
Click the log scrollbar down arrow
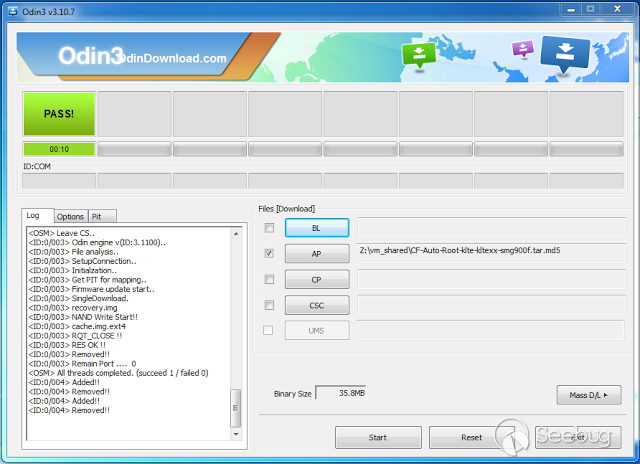pos(236,434)
